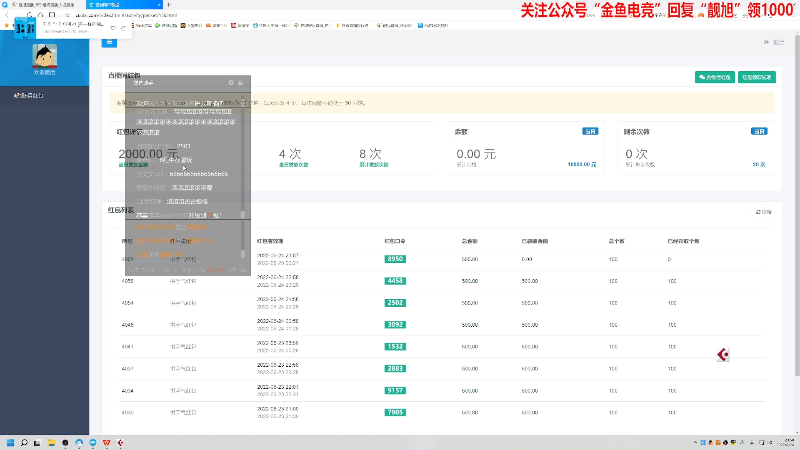Click the 10000.00 yuan link in balance card
The width and height of the screenshot is (800, 450).
point(582,165)
